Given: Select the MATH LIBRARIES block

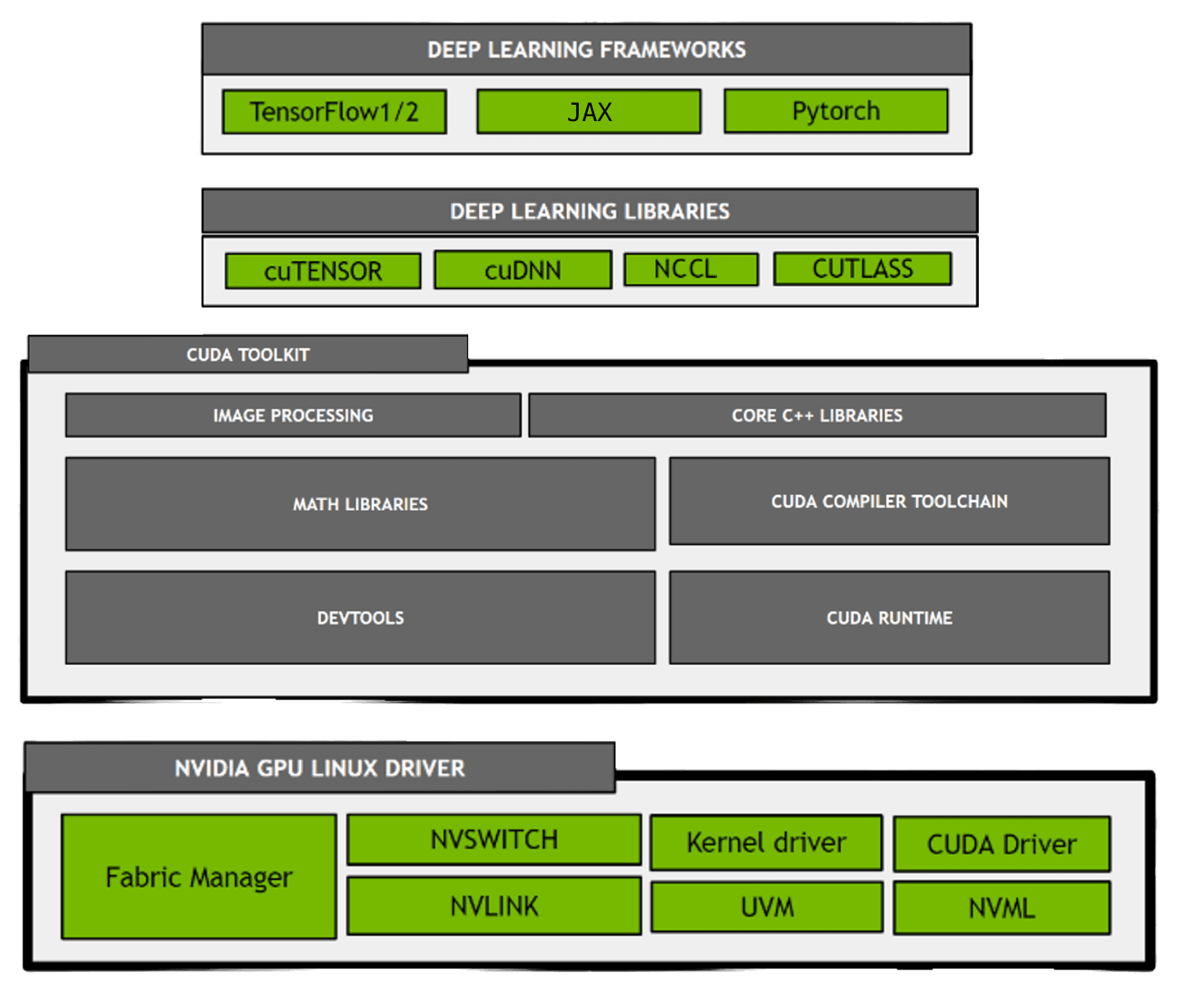Looking at the screenshot, I should (x=360, y=504).
